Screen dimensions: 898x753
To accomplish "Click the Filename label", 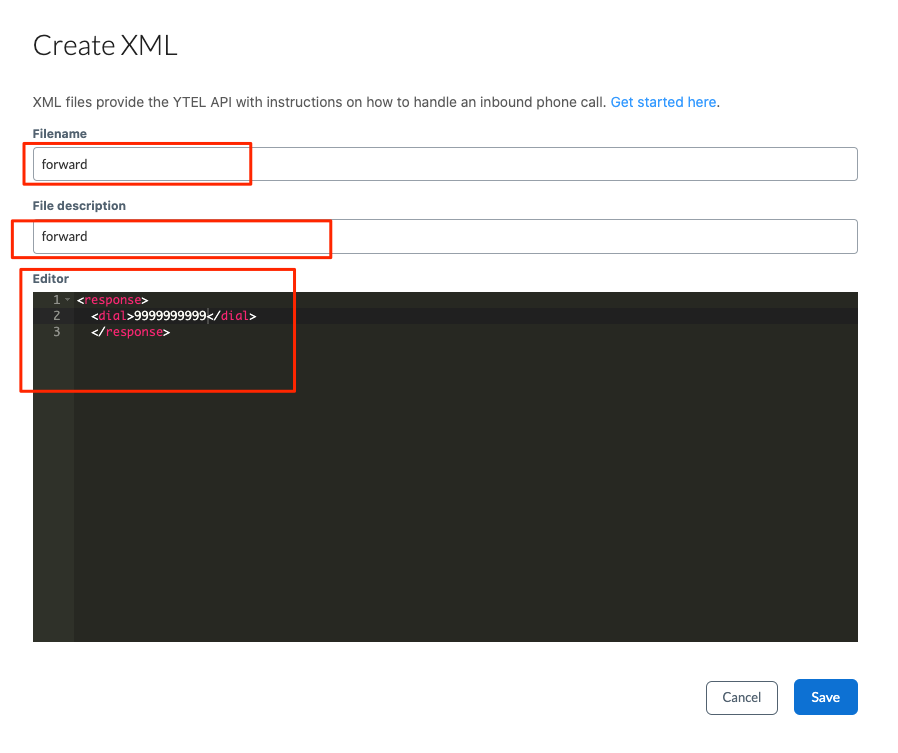I will coord(60,134).
